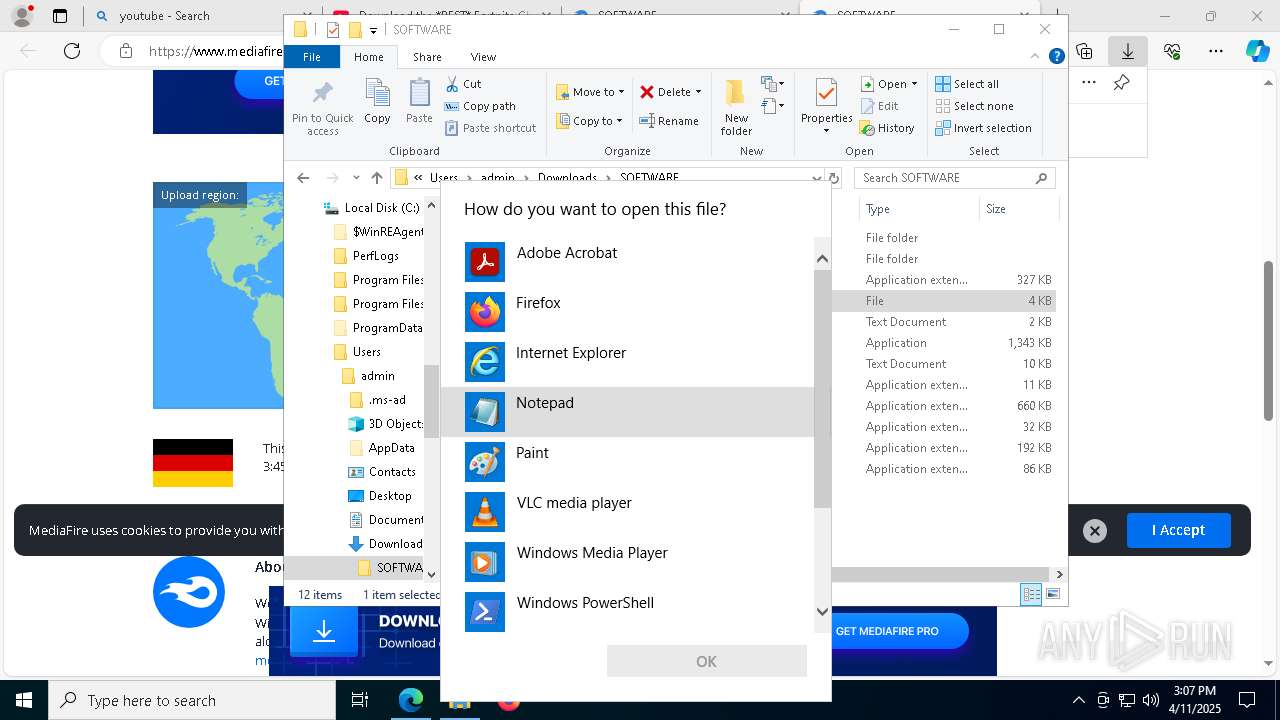Open the Delete dropdown arrow
This screenshot has width=1280, height=720.
click(x=698, y=92)
